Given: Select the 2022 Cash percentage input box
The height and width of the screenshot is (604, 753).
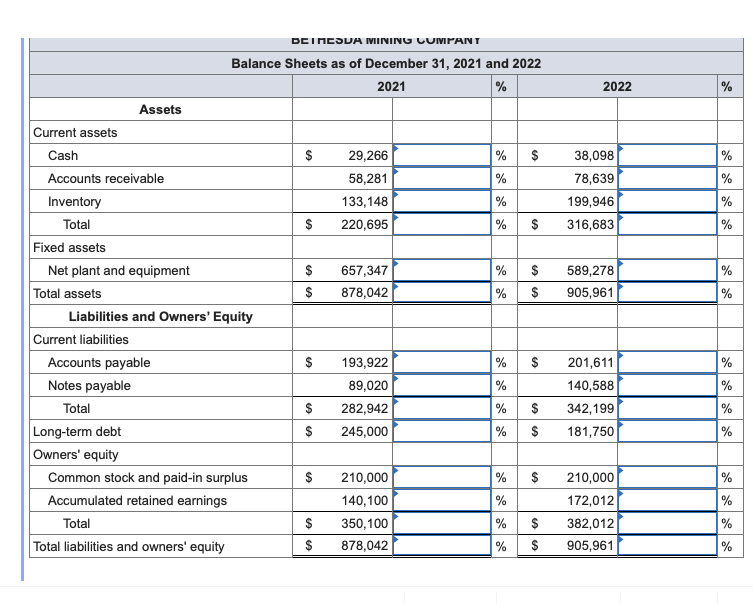Looking at the screenshot, I should click(667, 155).
